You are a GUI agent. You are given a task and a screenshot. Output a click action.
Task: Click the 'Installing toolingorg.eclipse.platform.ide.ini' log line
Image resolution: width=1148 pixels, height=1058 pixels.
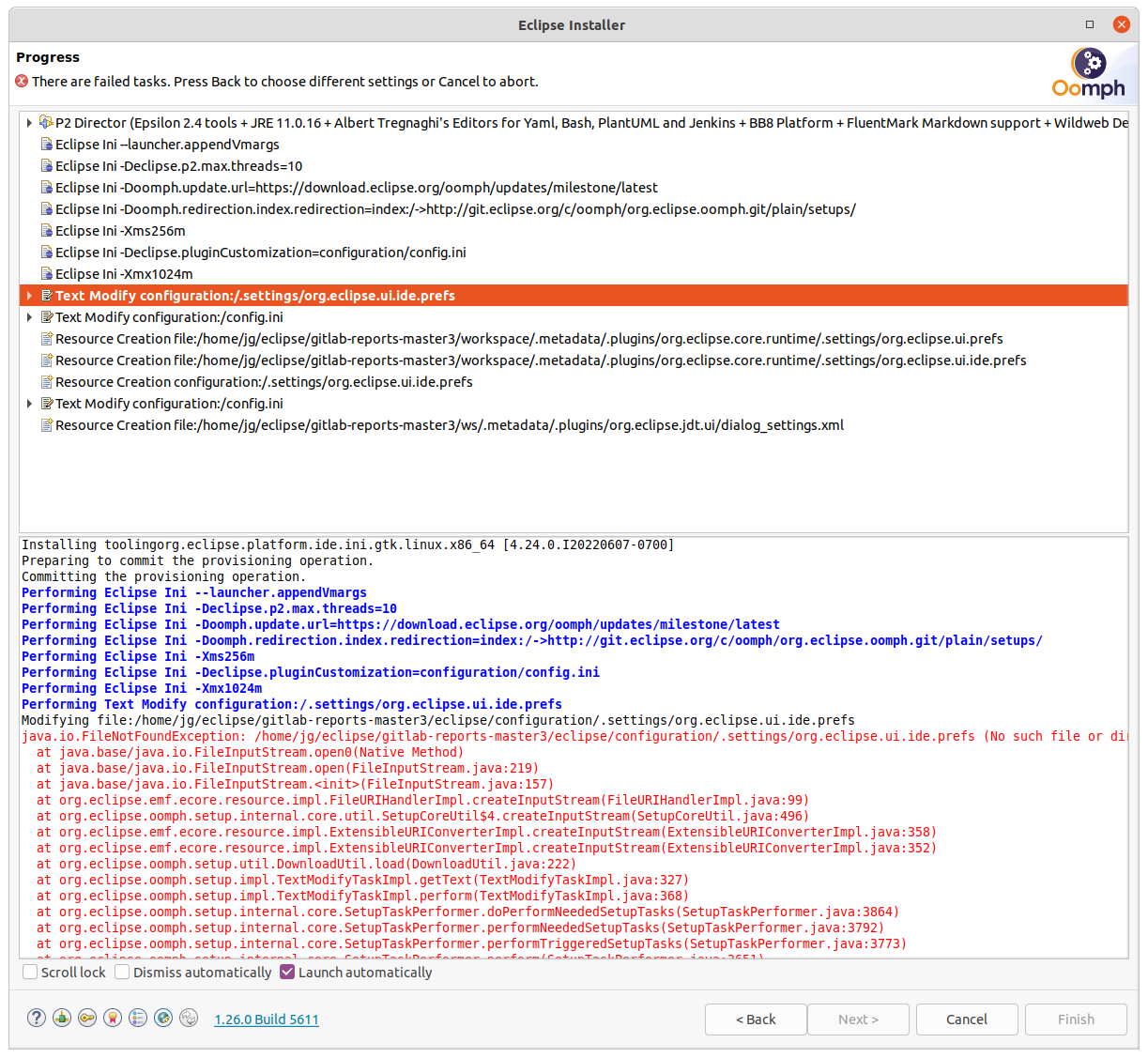[347, 544]
